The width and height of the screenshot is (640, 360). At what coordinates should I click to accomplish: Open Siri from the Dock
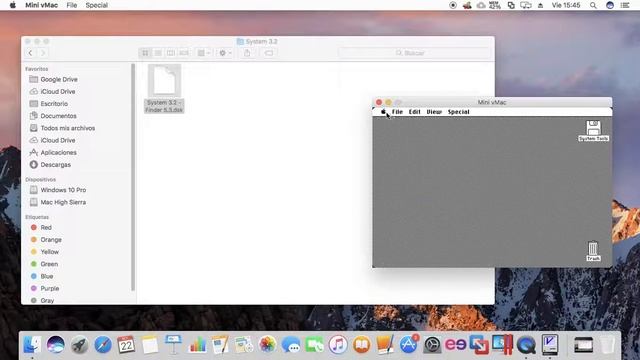[x=56, y=345]
